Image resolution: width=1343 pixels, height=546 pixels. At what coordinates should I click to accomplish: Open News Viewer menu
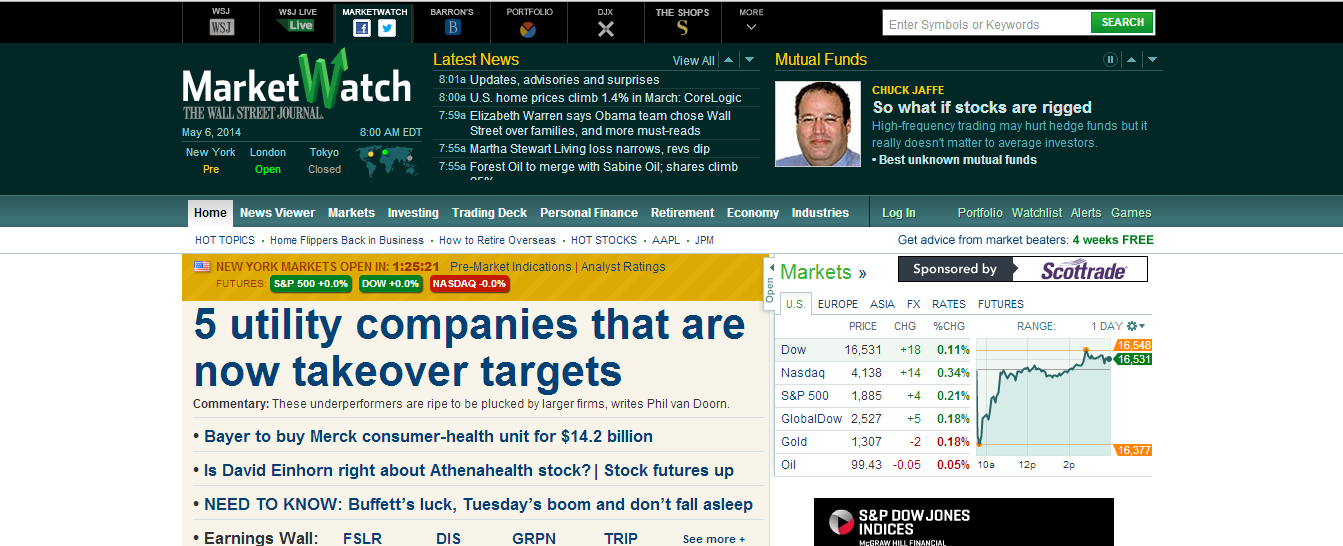point(277,213)
